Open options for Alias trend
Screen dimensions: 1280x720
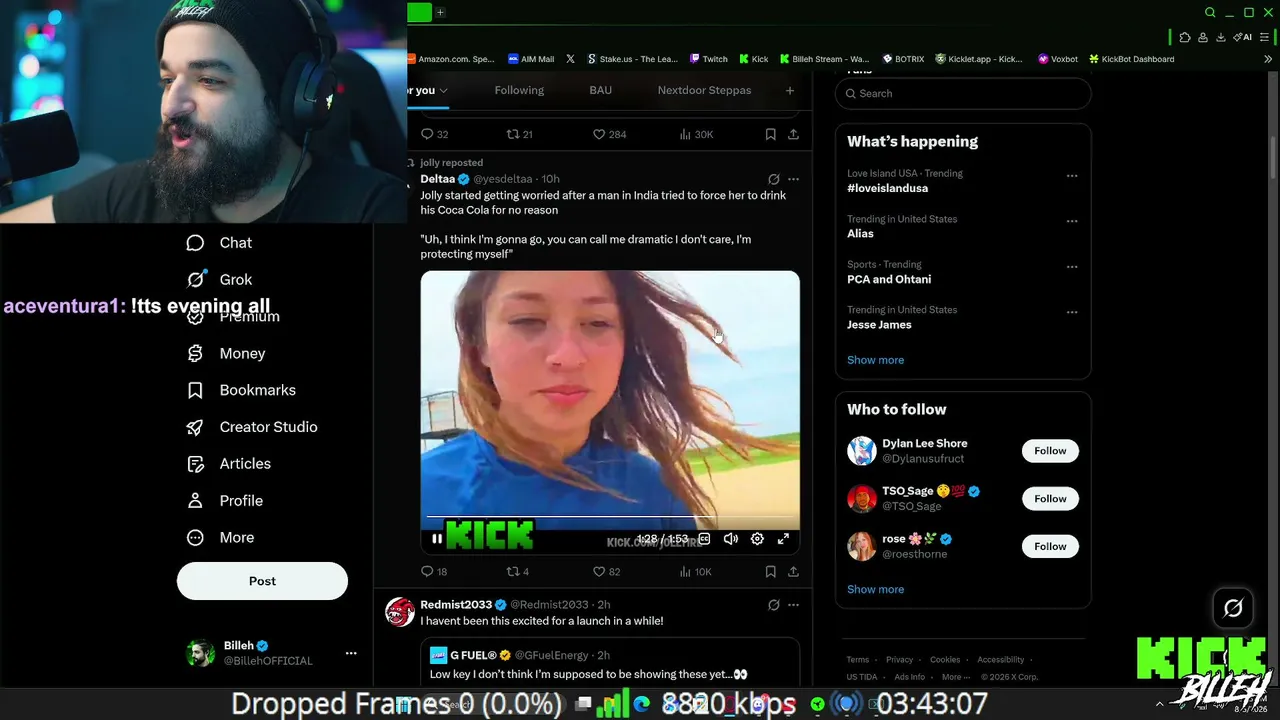1072,221
